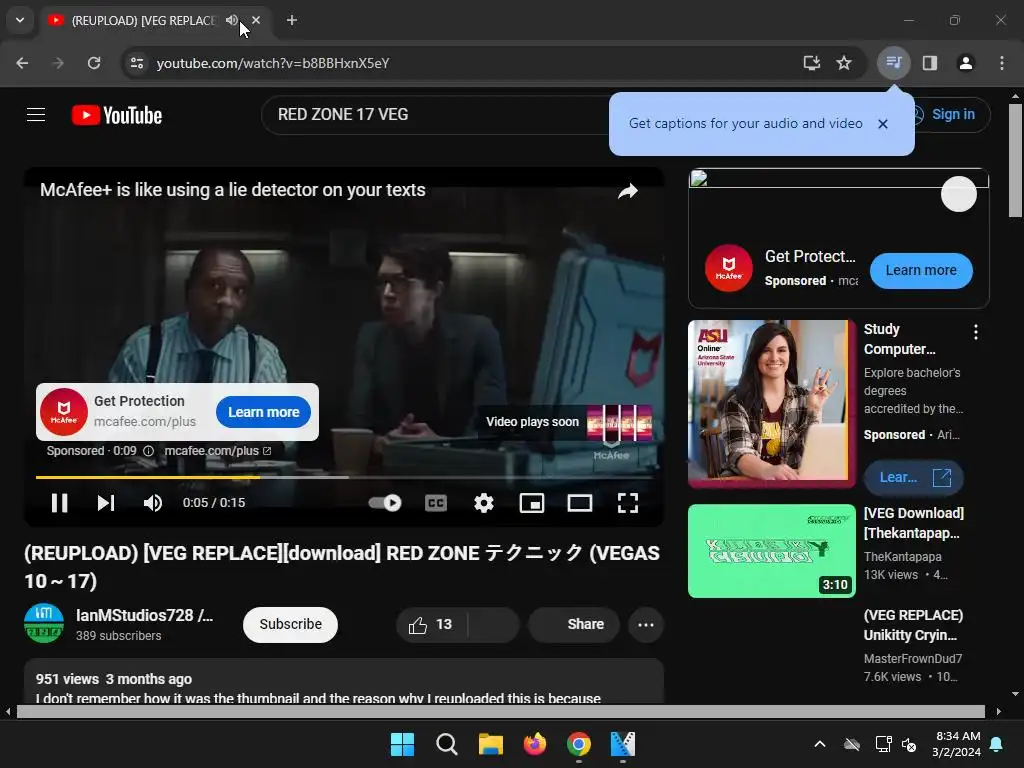Image resolution: width=1024 pixels, height=768 pixels.
Task: Like the video with thumbs up
Action: 430,625
